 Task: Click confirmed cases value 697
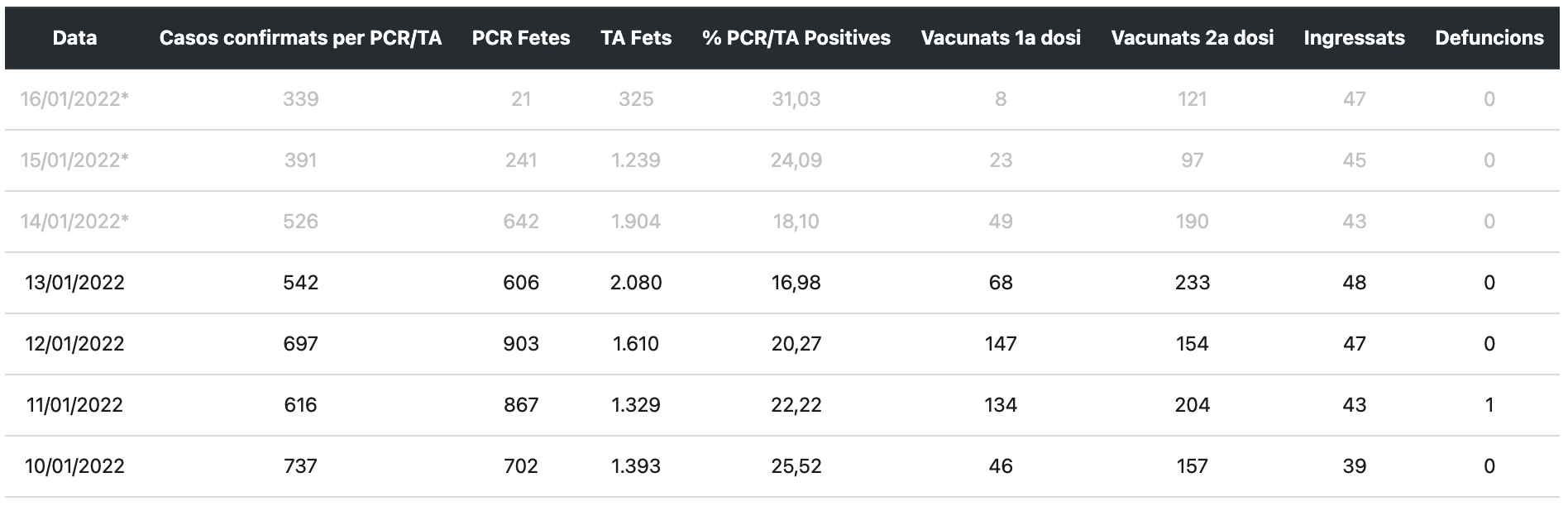(300, 344)
